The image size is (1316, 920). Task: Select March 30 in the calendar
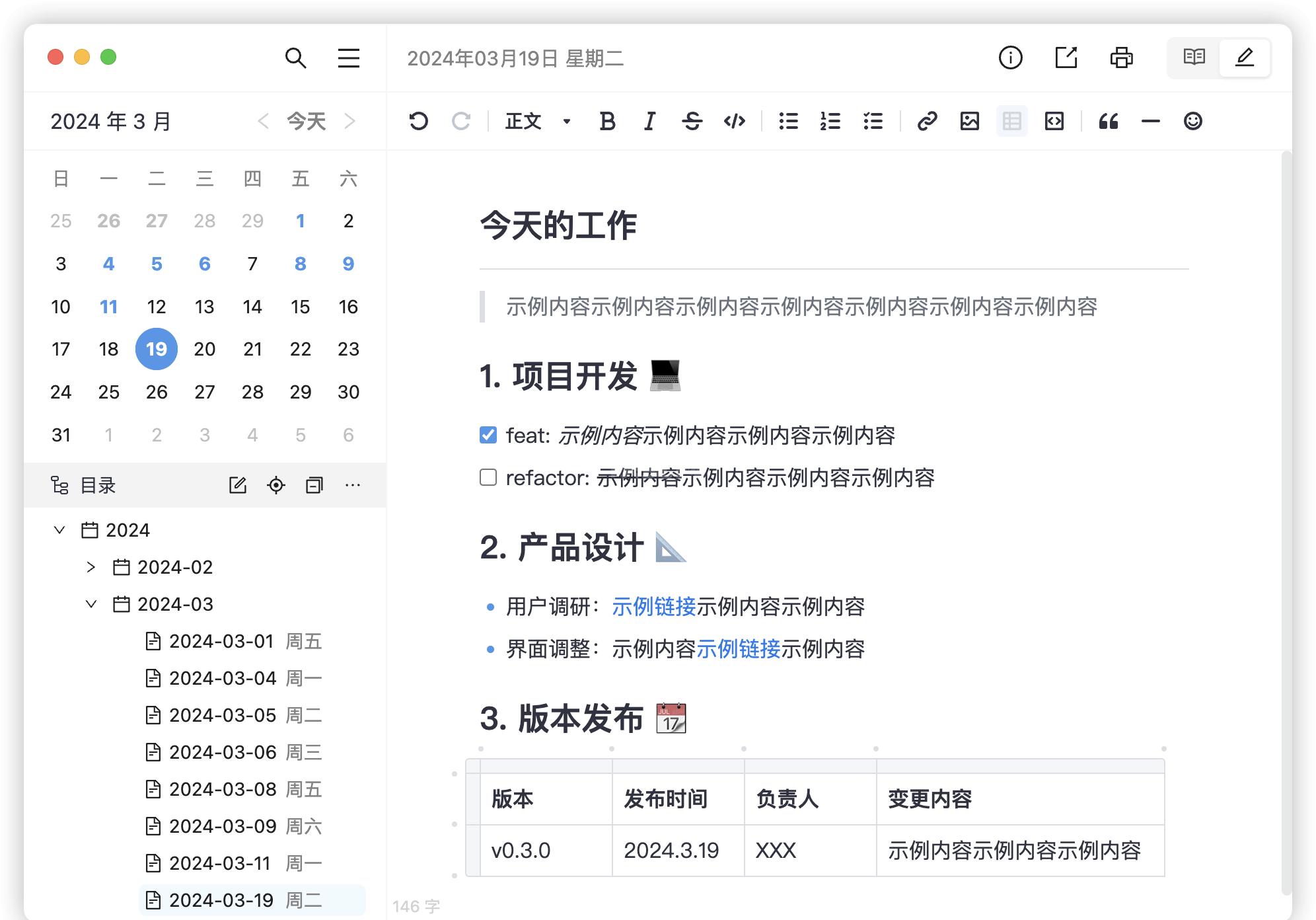349,392
